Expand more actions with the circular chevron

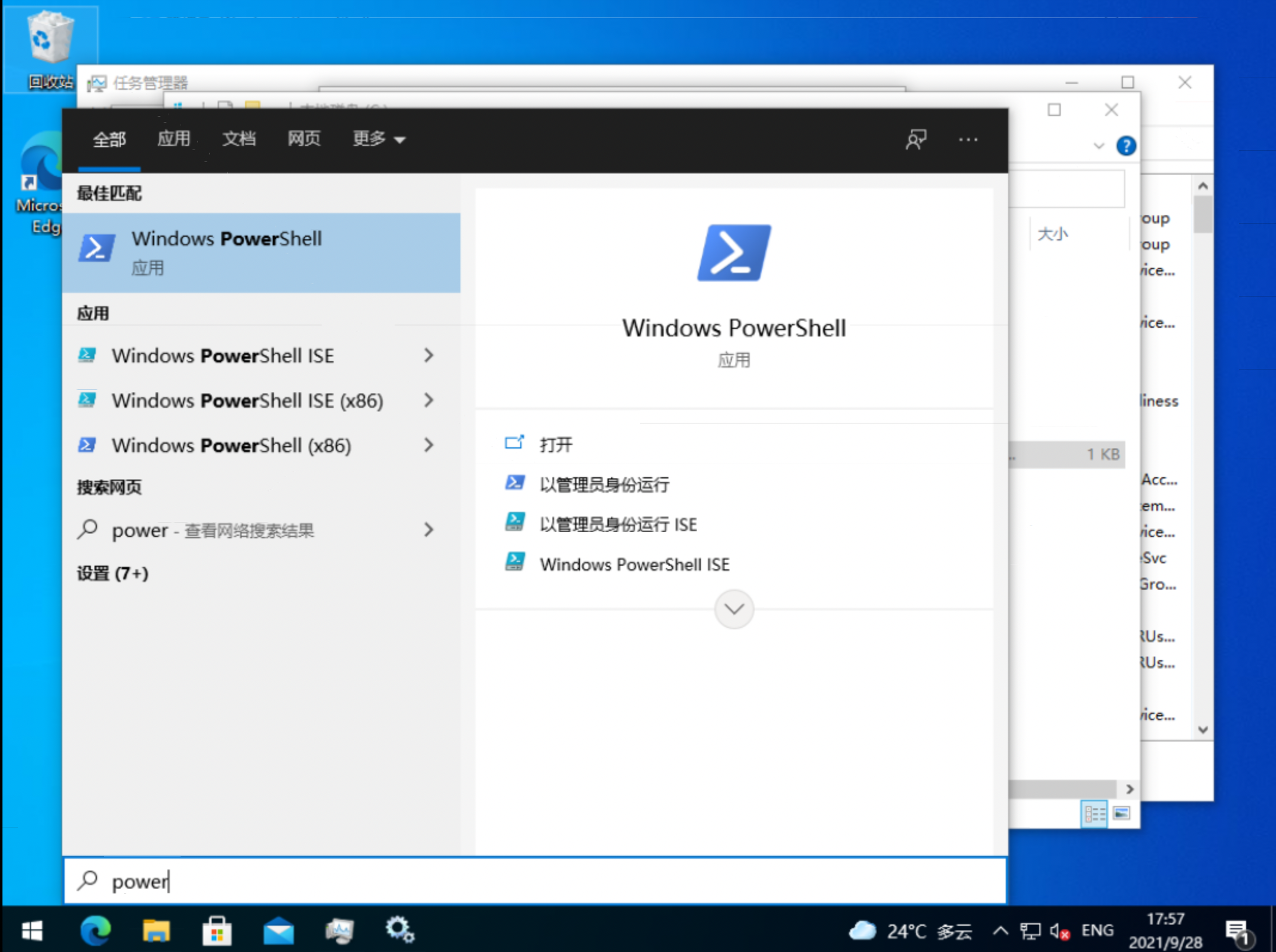[734, 609]
